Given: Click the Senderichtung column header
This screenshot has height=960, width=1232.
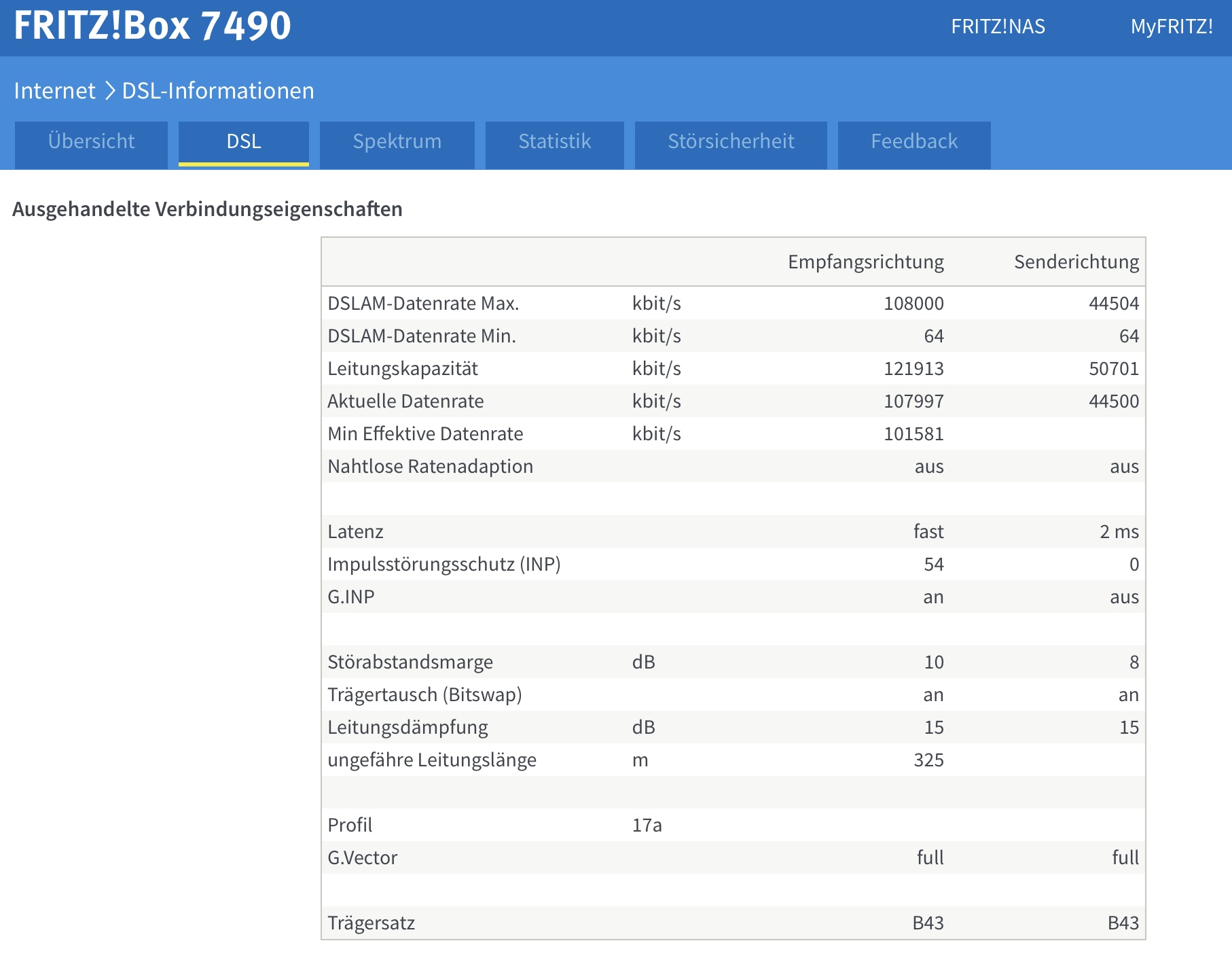Looking at the screenshot, I should click(1076, 262).
